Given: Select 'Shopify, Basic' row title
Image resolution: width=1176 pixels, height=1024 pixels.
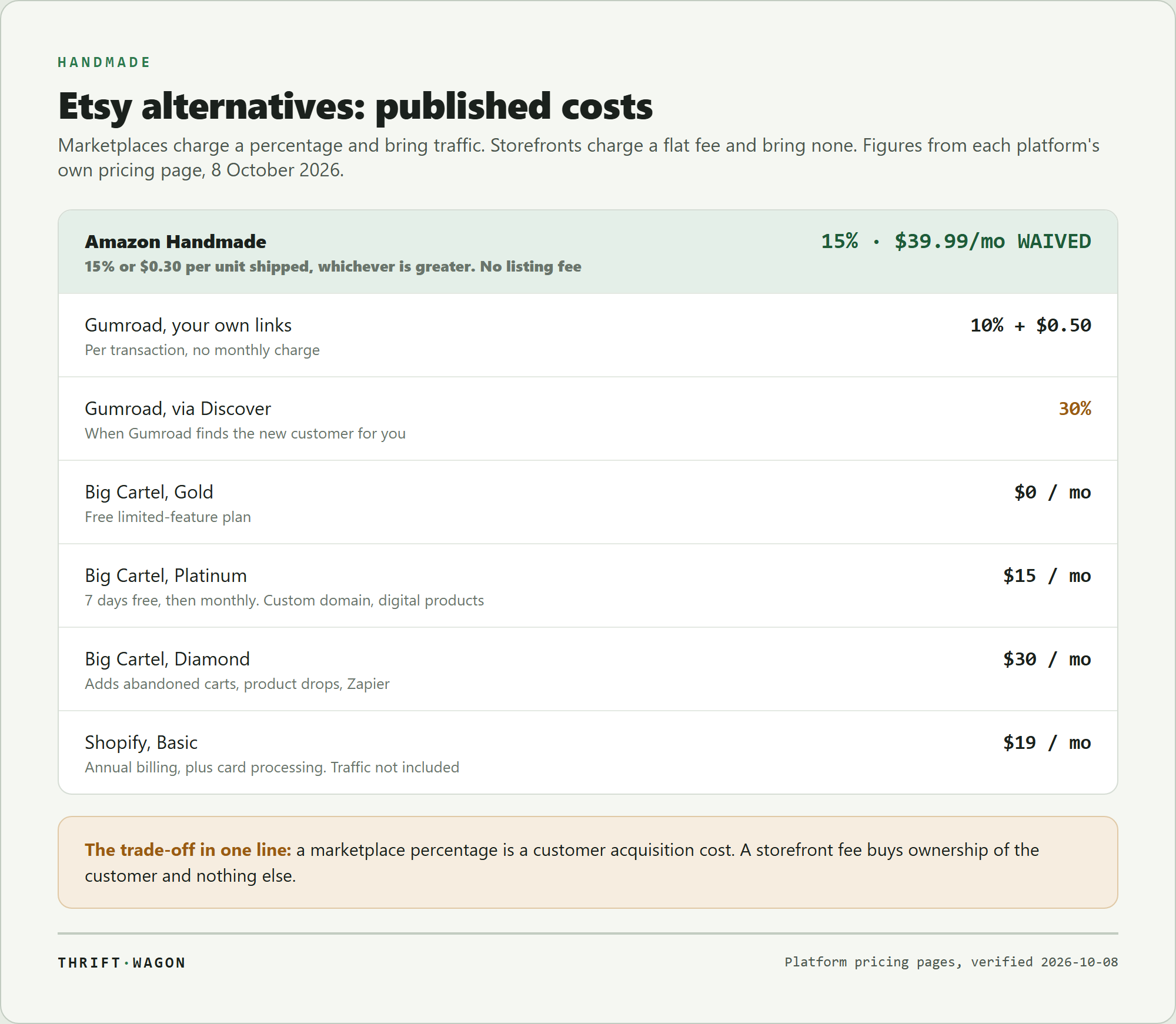Looking at the screenshot, I should click(141, 742).
